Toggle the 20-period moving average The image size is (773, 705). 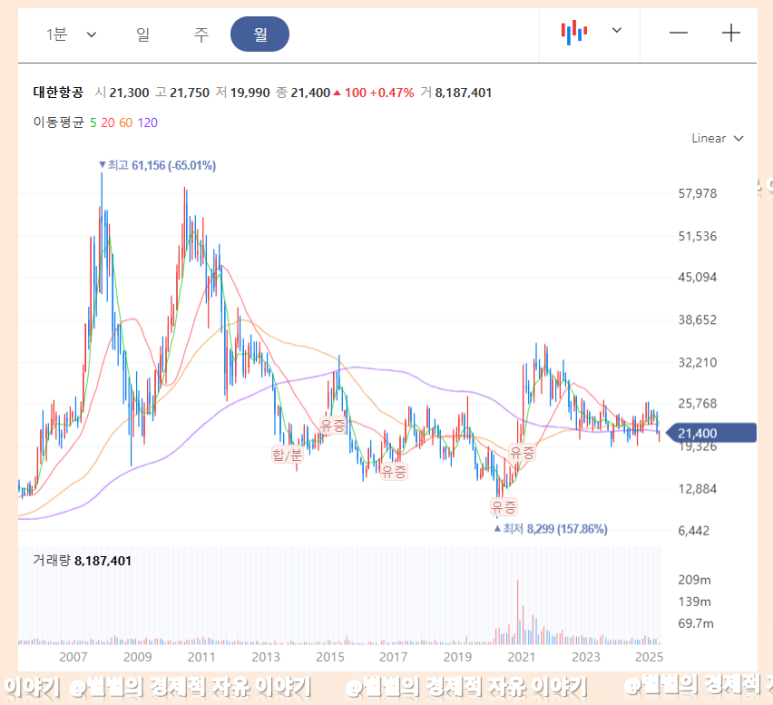pos(107,123)
